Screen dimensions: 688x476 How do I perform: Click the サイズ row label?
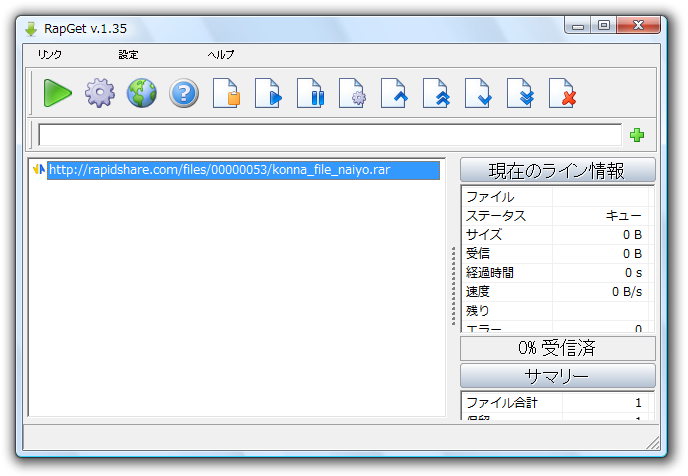(x=484, y=235)
